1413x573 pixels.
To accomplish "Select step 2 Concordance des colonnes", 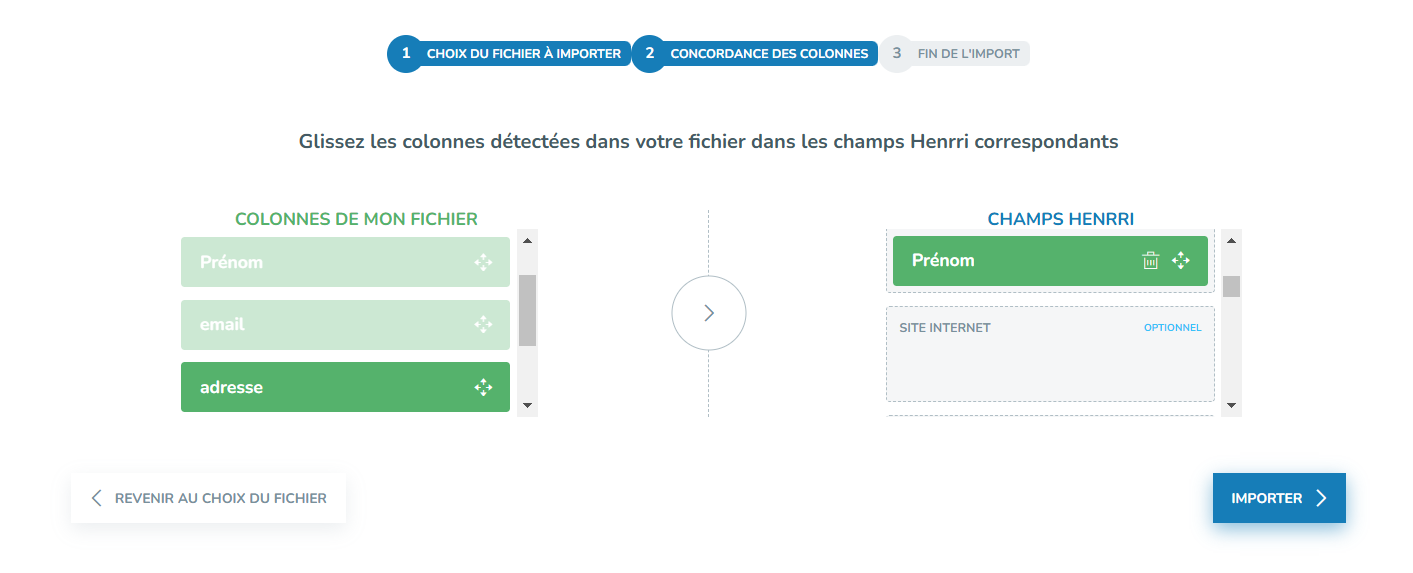I will (755, 53).
